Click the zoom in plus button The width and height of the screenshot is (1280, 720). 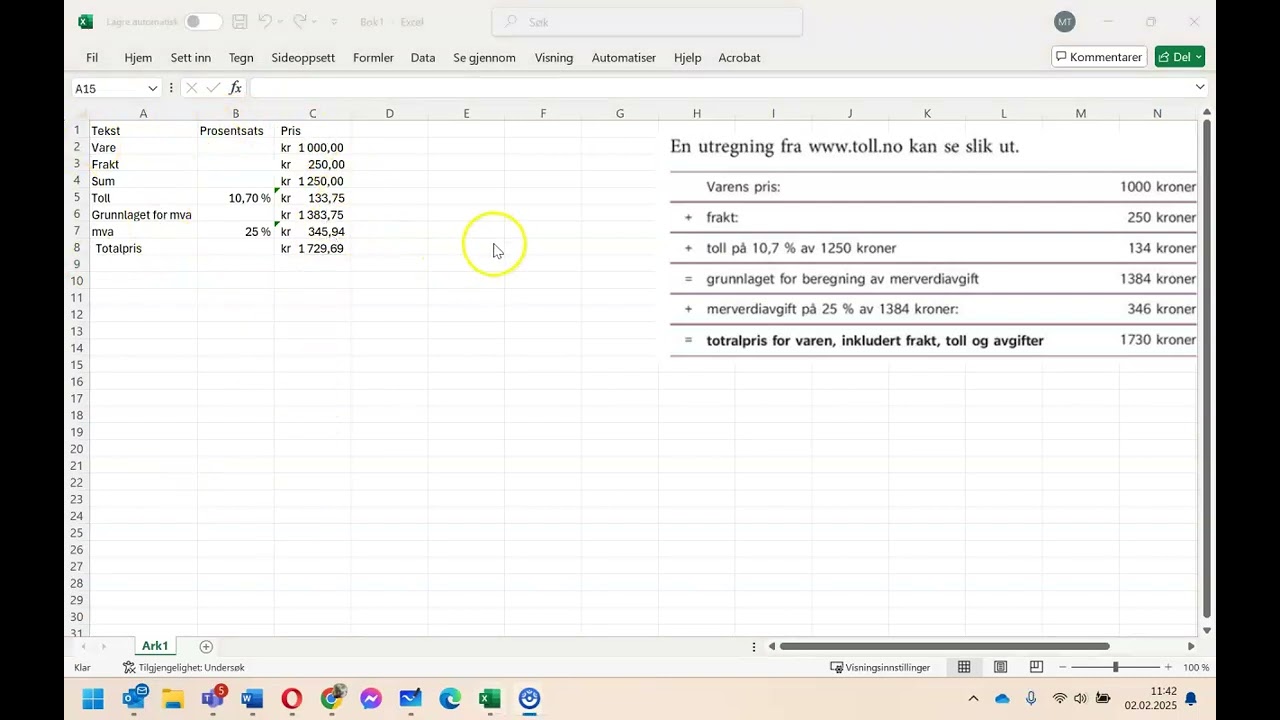[1167, 667]
